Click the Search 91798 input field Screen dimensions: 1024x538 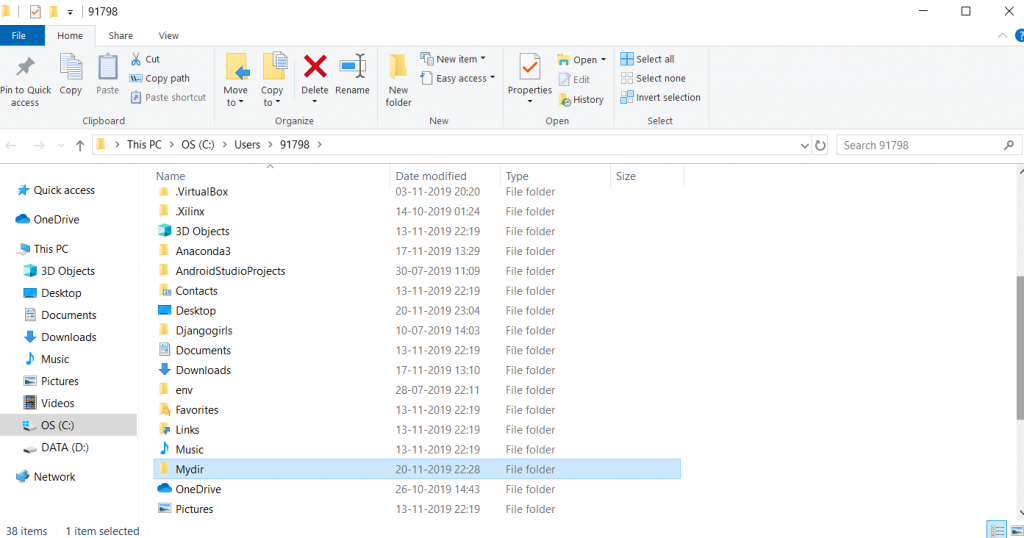(x=918, y=145)
